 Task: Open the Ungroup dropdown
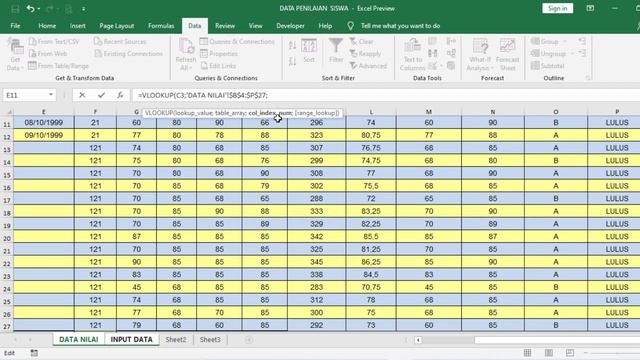tap(552, 53)
